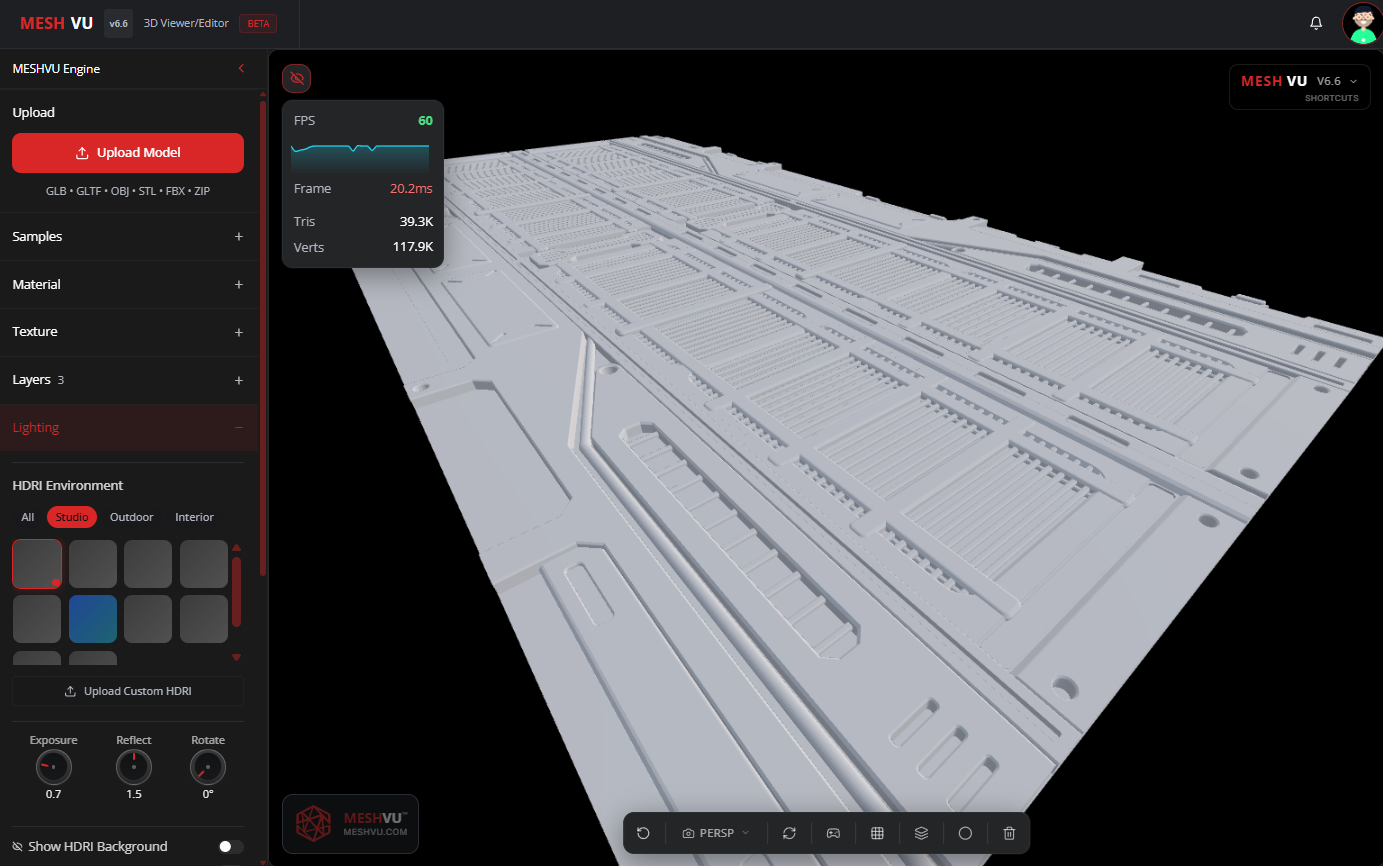Viewport: 1383px width, 866px height.
Task: Click the HDRI Environment heading
Action: click(68, 485)
